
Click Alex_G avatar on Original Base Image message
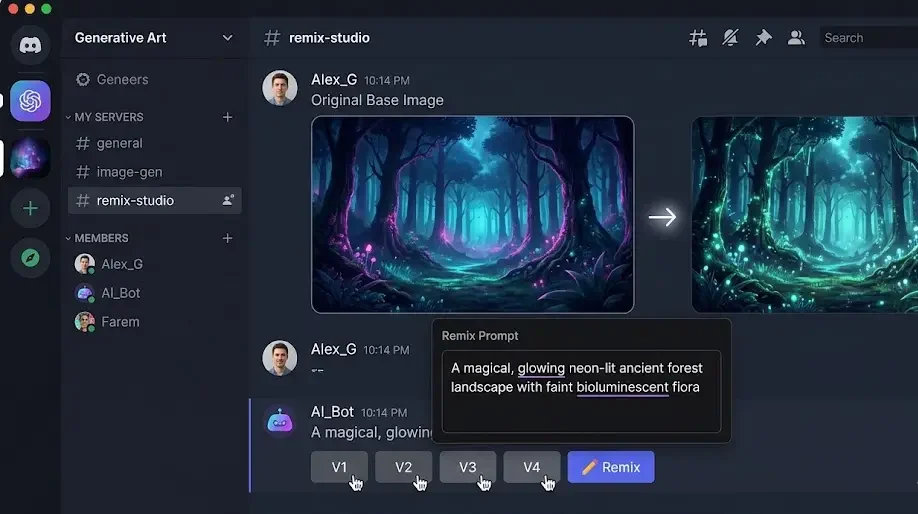280,88
